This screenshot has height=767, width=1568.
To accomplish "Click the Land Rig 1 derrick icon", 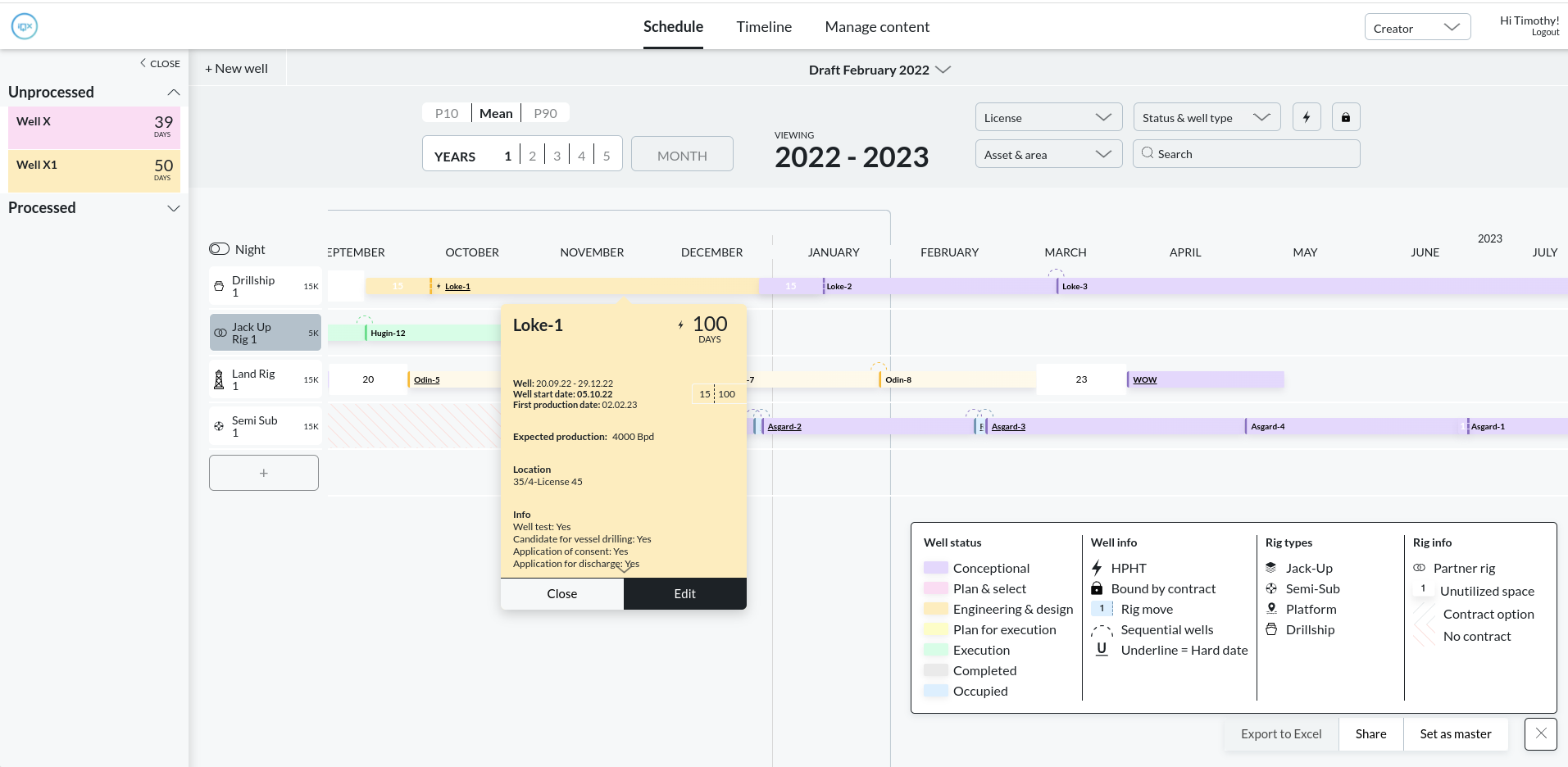I will pyautogui.click(x=219, y=379).
